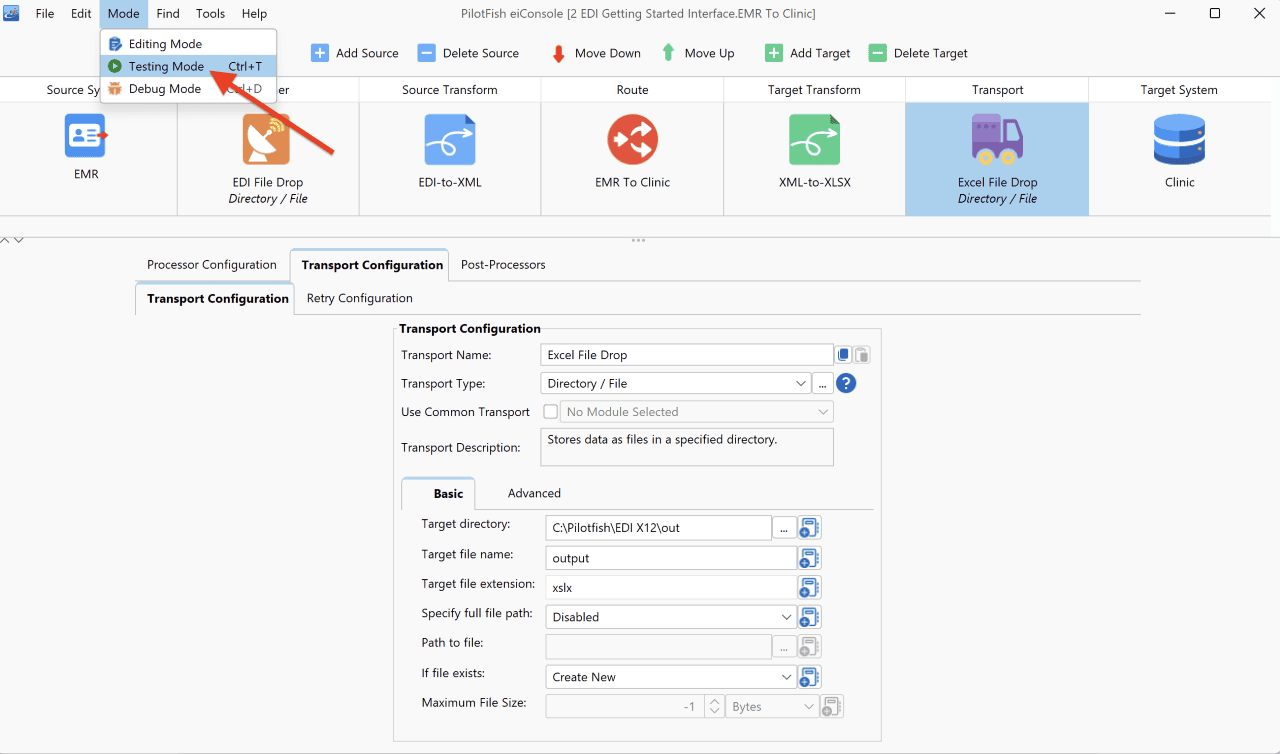The image size is (1280, 754).
Task: Click the variable icon beside Target file name
Action: coord(810,558)
